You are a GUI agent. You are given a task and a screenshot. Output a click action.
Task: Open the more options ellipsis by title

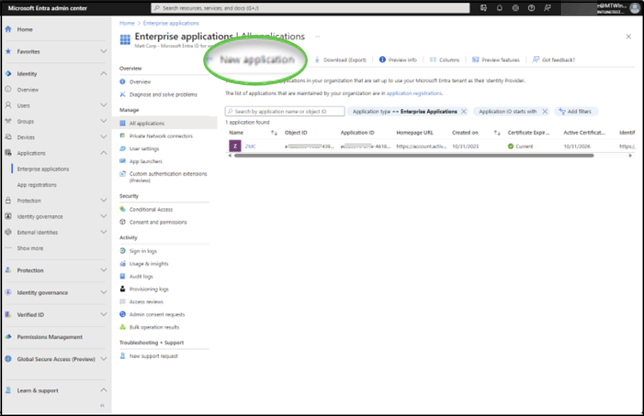[x=317, y=37]
